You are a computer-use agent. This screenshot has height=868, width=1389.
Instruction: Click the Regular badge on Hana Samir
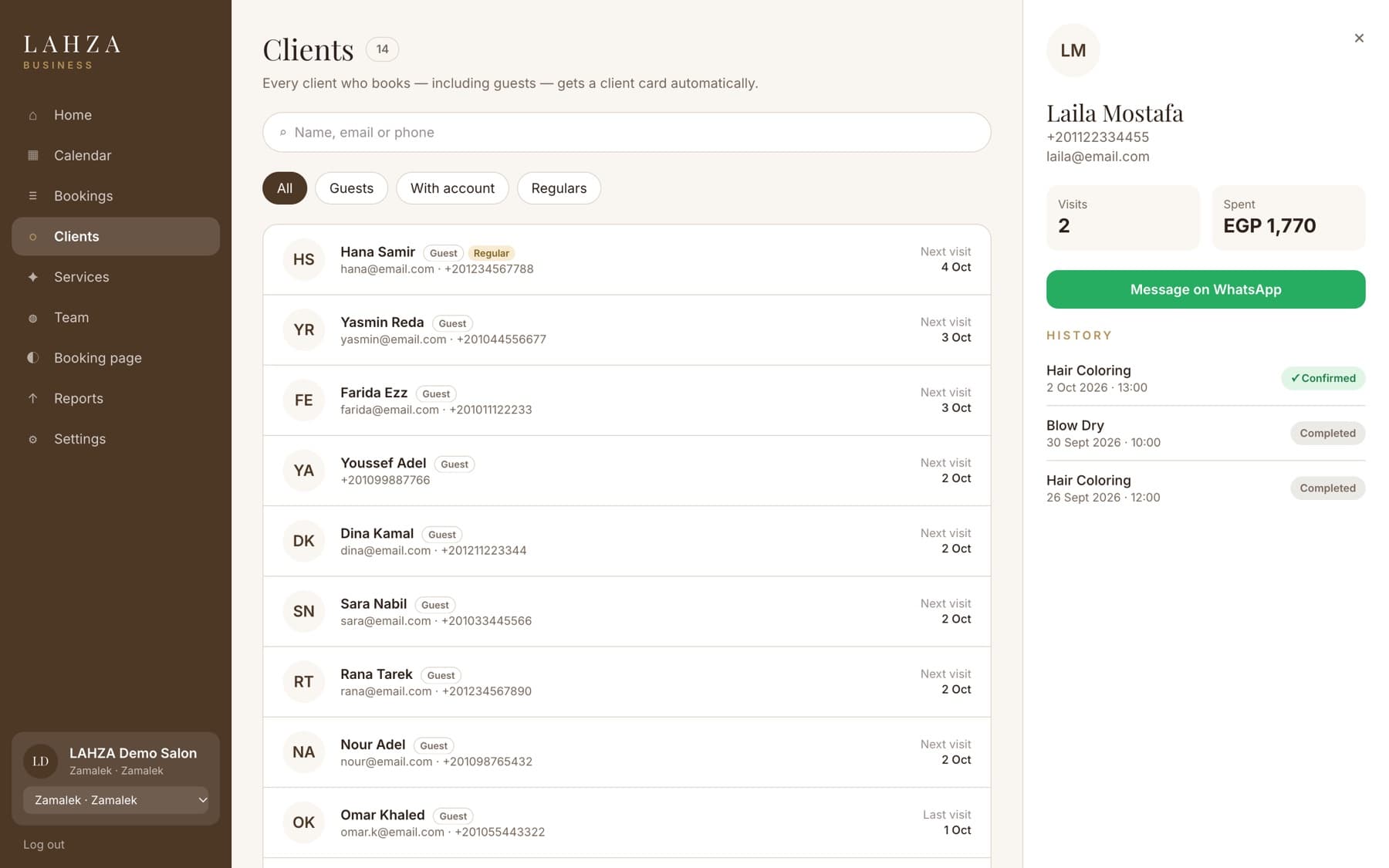(x=492, y=253)
